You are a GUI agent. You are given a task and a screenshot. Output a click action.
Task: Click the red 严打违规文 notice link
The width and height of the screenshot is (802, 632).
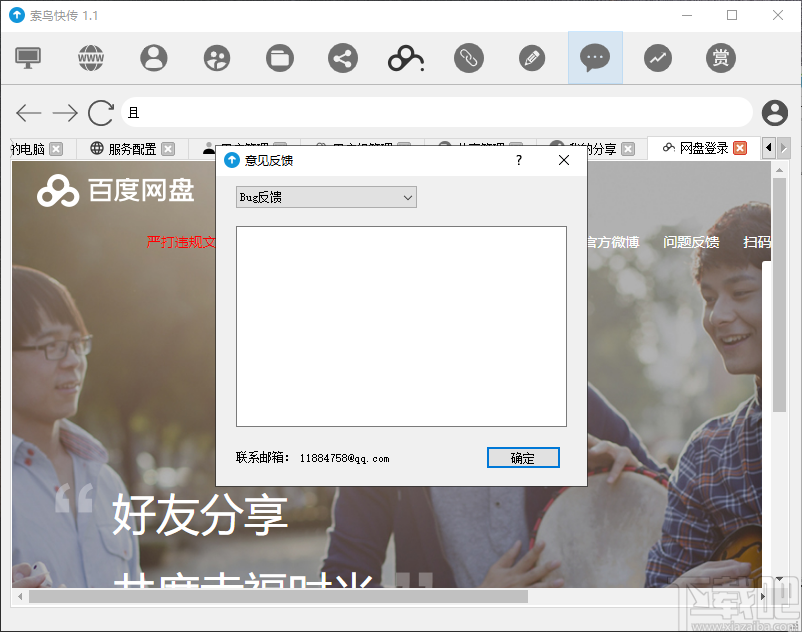[181, 242]
